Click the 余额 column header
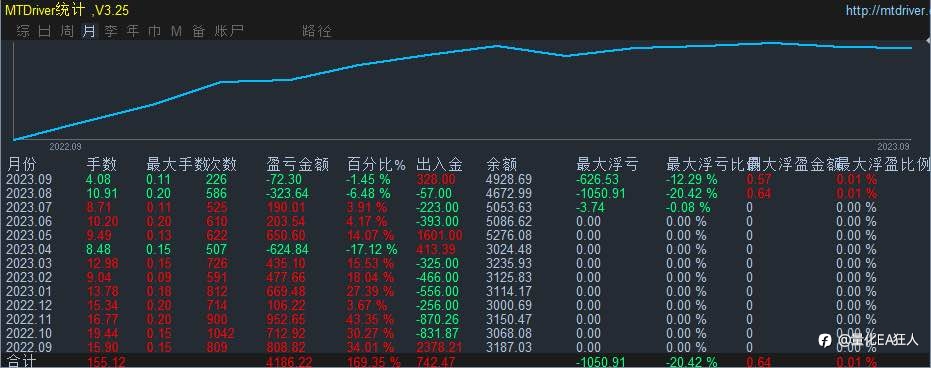This screenshot has width=931, height=368. click(x=502, y=164)
